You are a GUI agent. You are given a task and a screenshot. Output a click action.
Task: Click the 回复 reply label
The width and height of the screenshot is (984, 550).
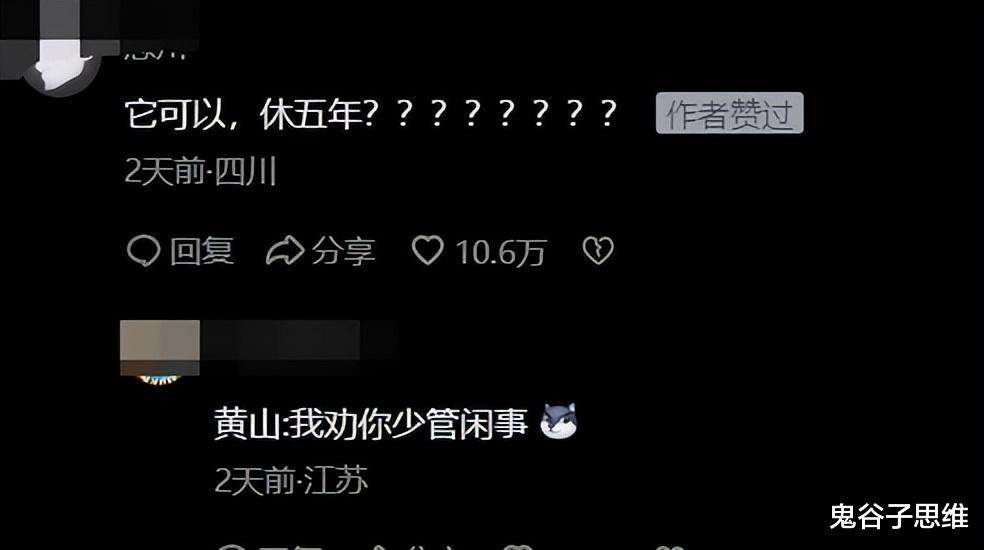click(201, 251)
